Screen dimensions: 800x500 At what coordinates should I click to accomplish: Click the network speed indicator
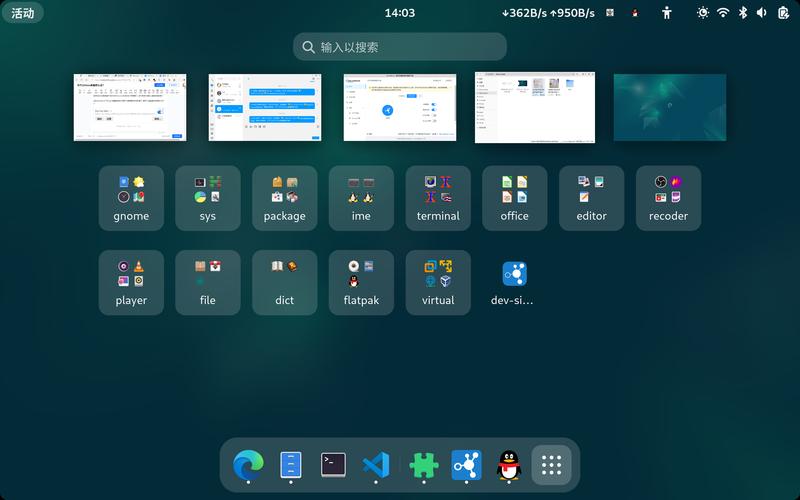pyautogui.click(x=548, y=13)
